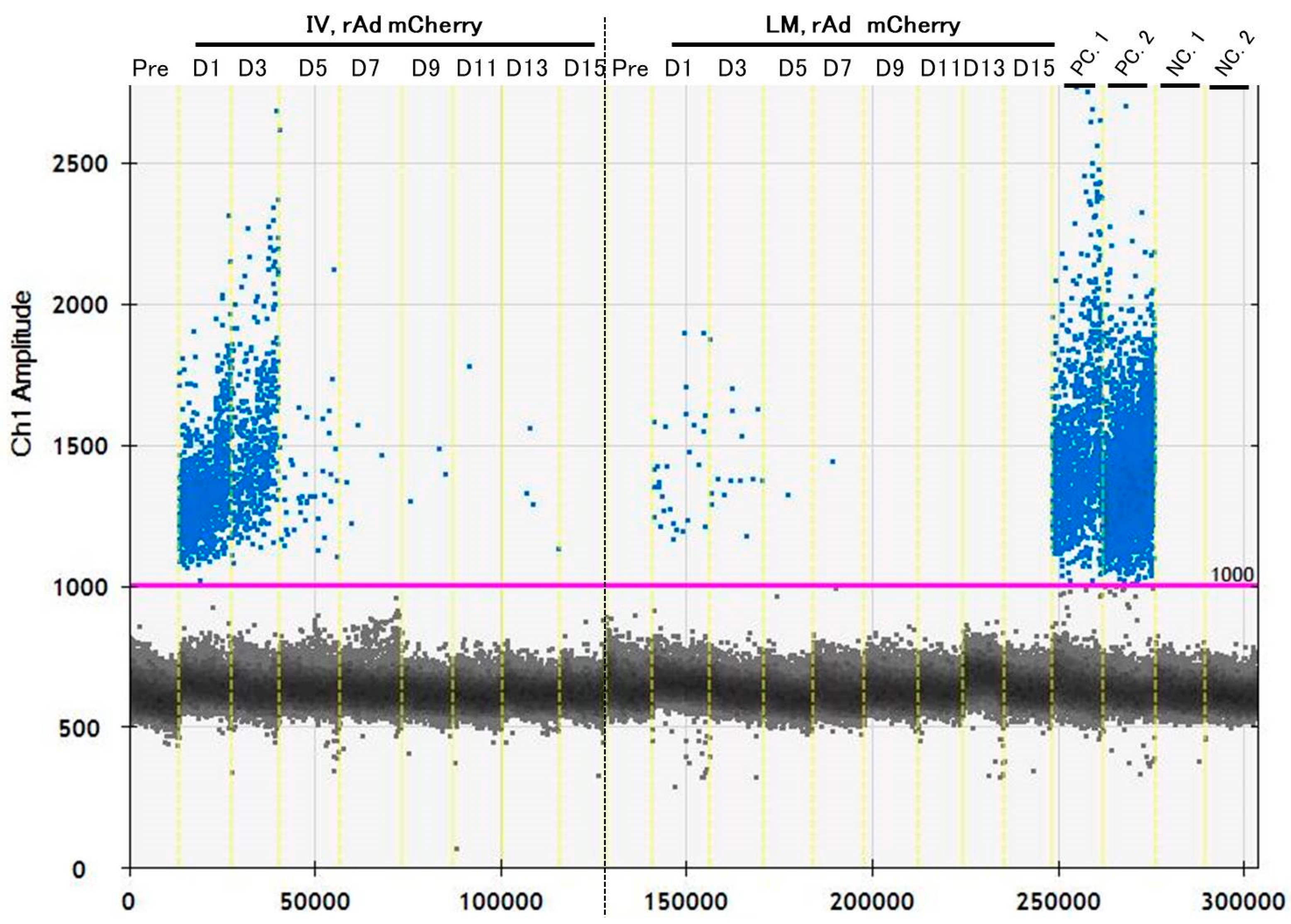
Task: Click the D9 label in IV section
Action: click(x=427, y=67)
